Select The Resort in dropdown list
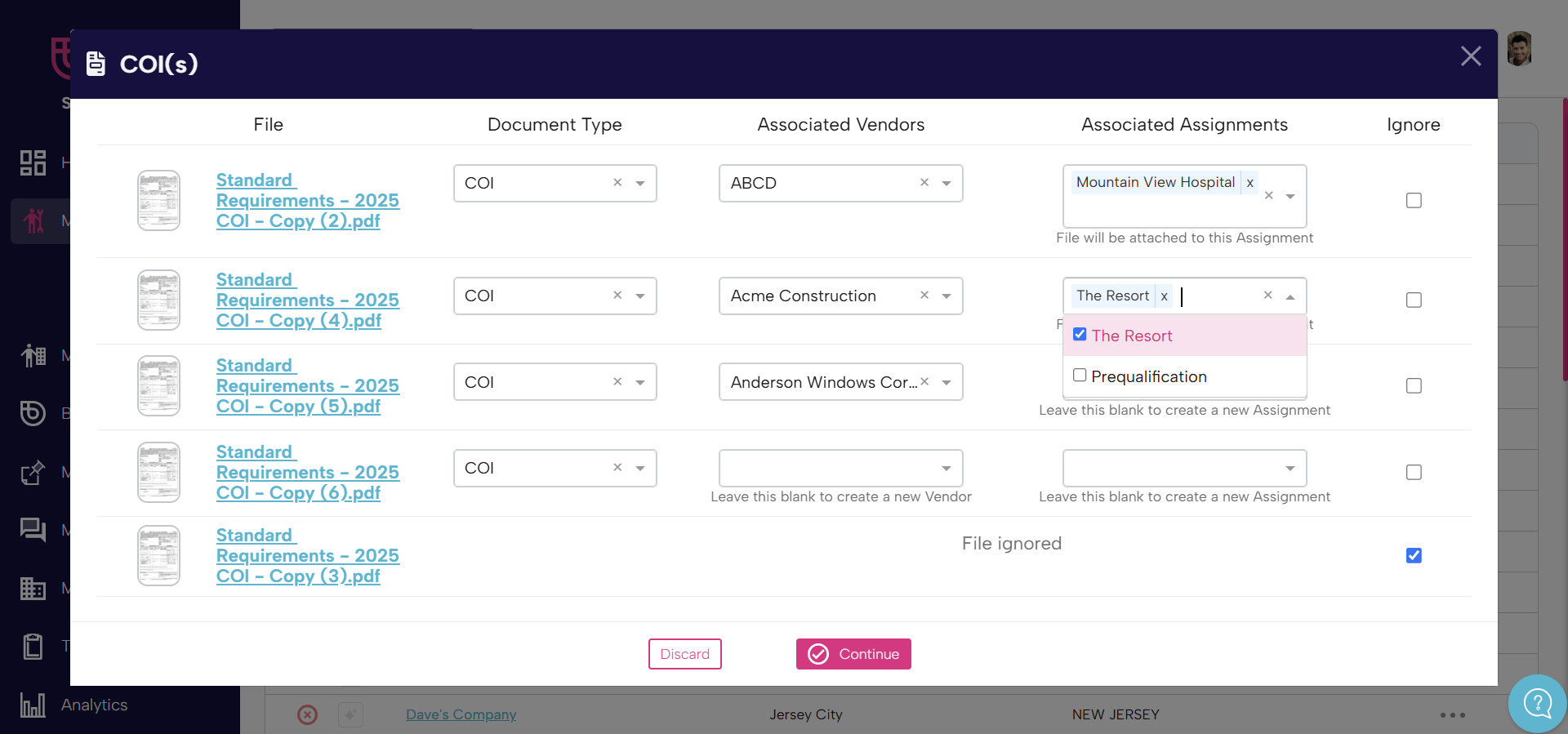 click(x=1131, y=336)
